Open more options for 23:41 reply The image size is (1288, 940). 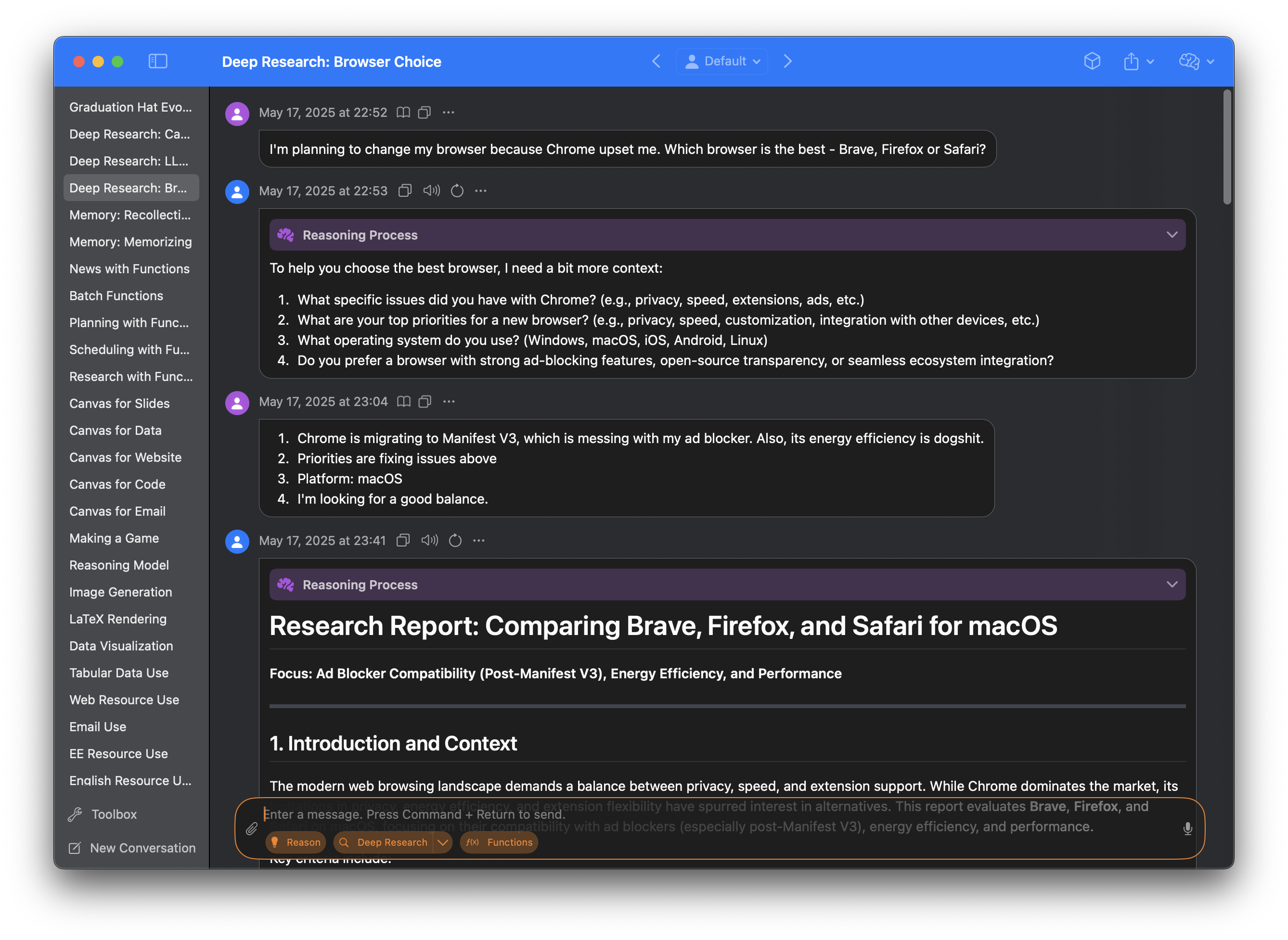479,541
